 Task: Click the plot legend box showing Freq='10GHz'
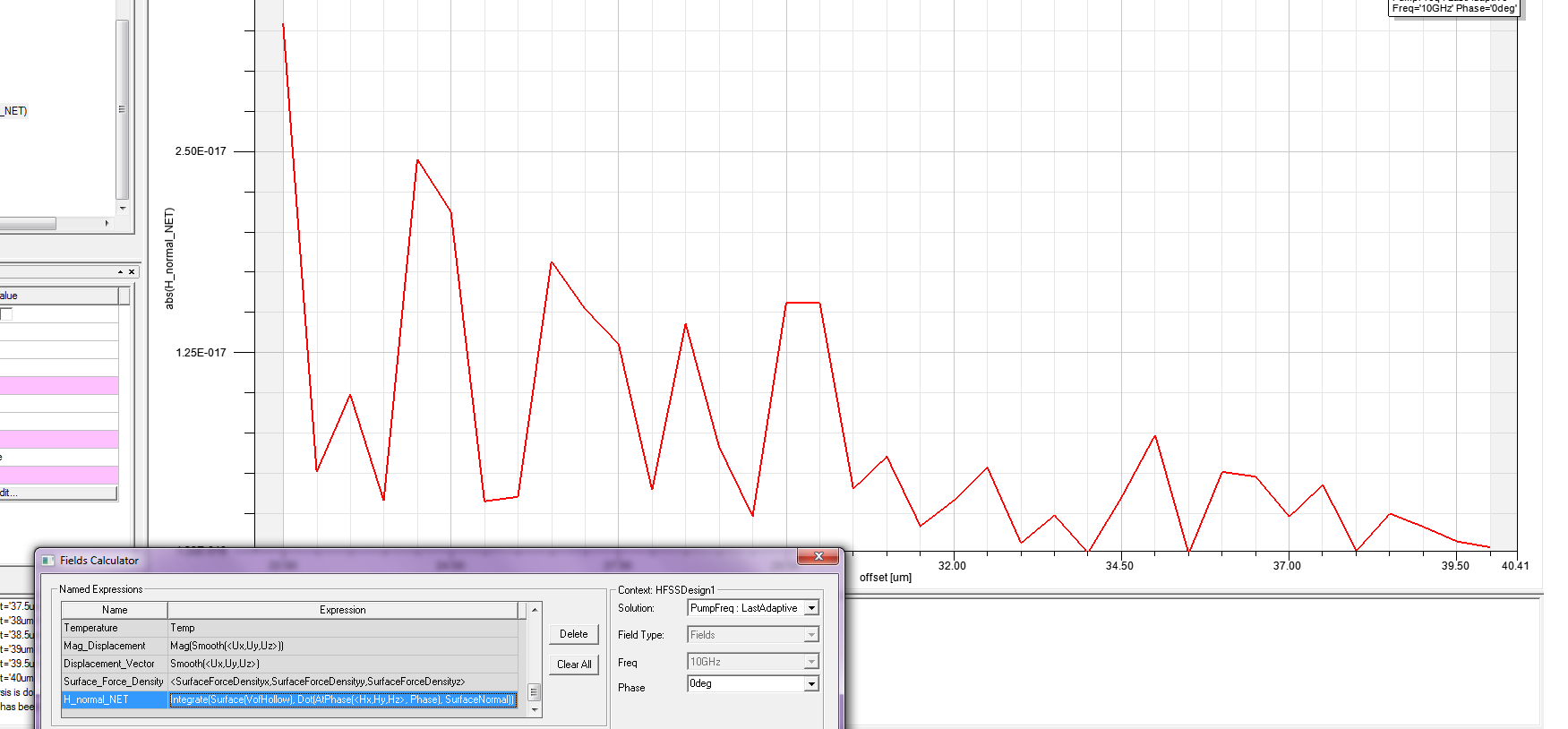pos(1453,7)
